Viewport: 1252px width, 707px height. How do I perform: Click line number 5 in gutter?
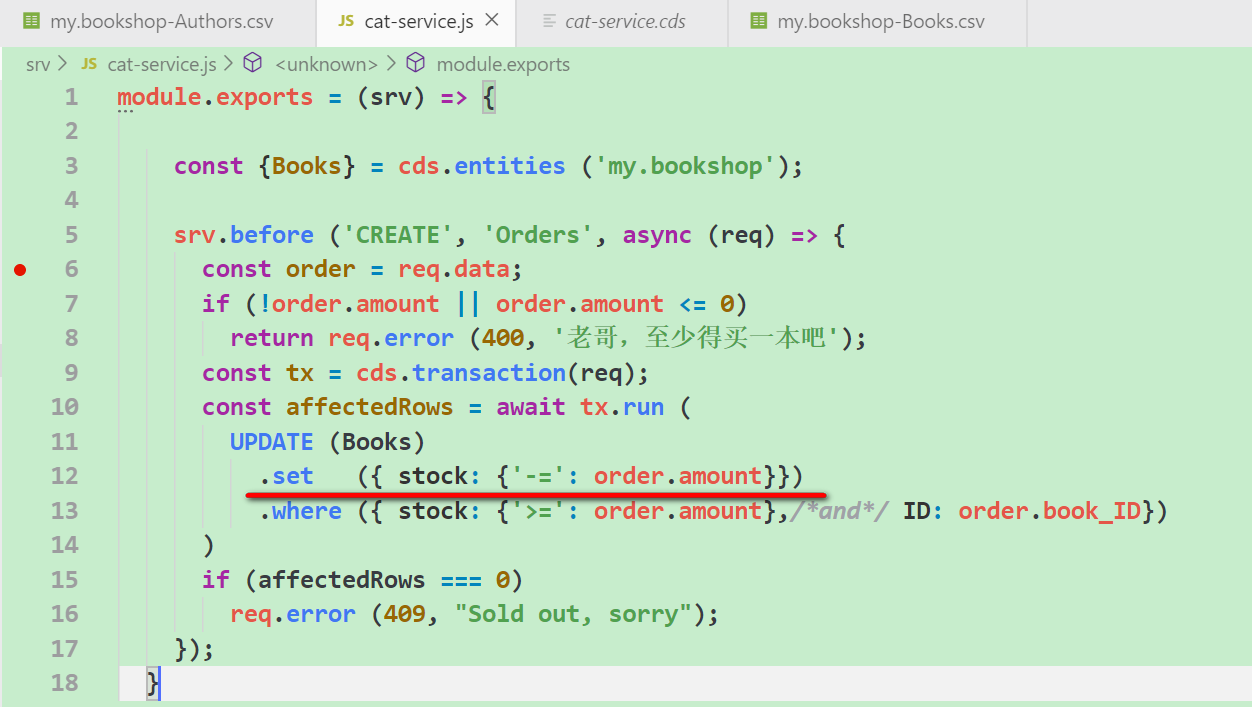[x=70, y=235]
